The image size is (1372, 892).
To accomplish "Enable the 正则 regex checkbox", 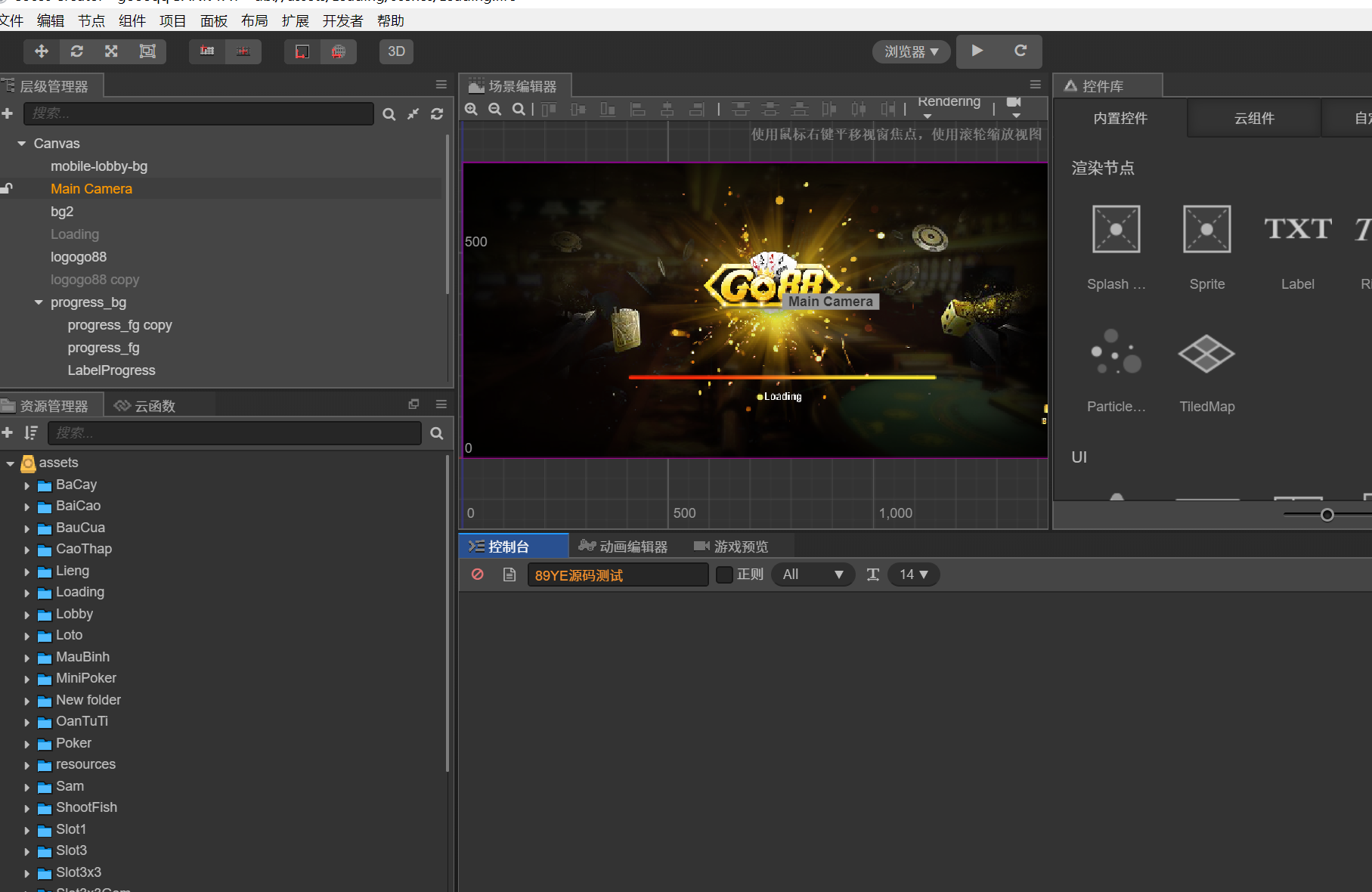I will coord(724,575).
